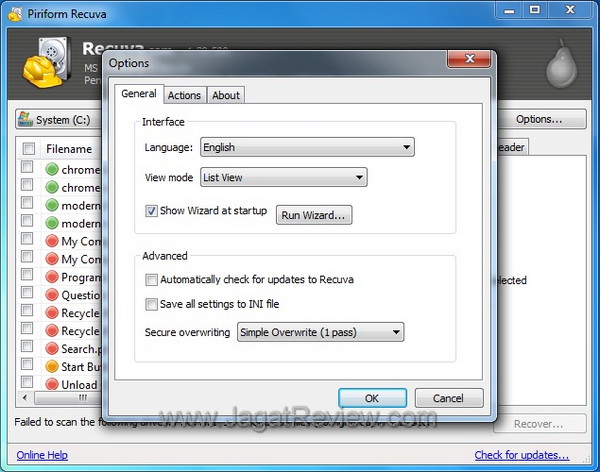Open the Online Help link
The width and height of the screenshot is (600, 472).
pyautogui.click(x=42, y=455)
